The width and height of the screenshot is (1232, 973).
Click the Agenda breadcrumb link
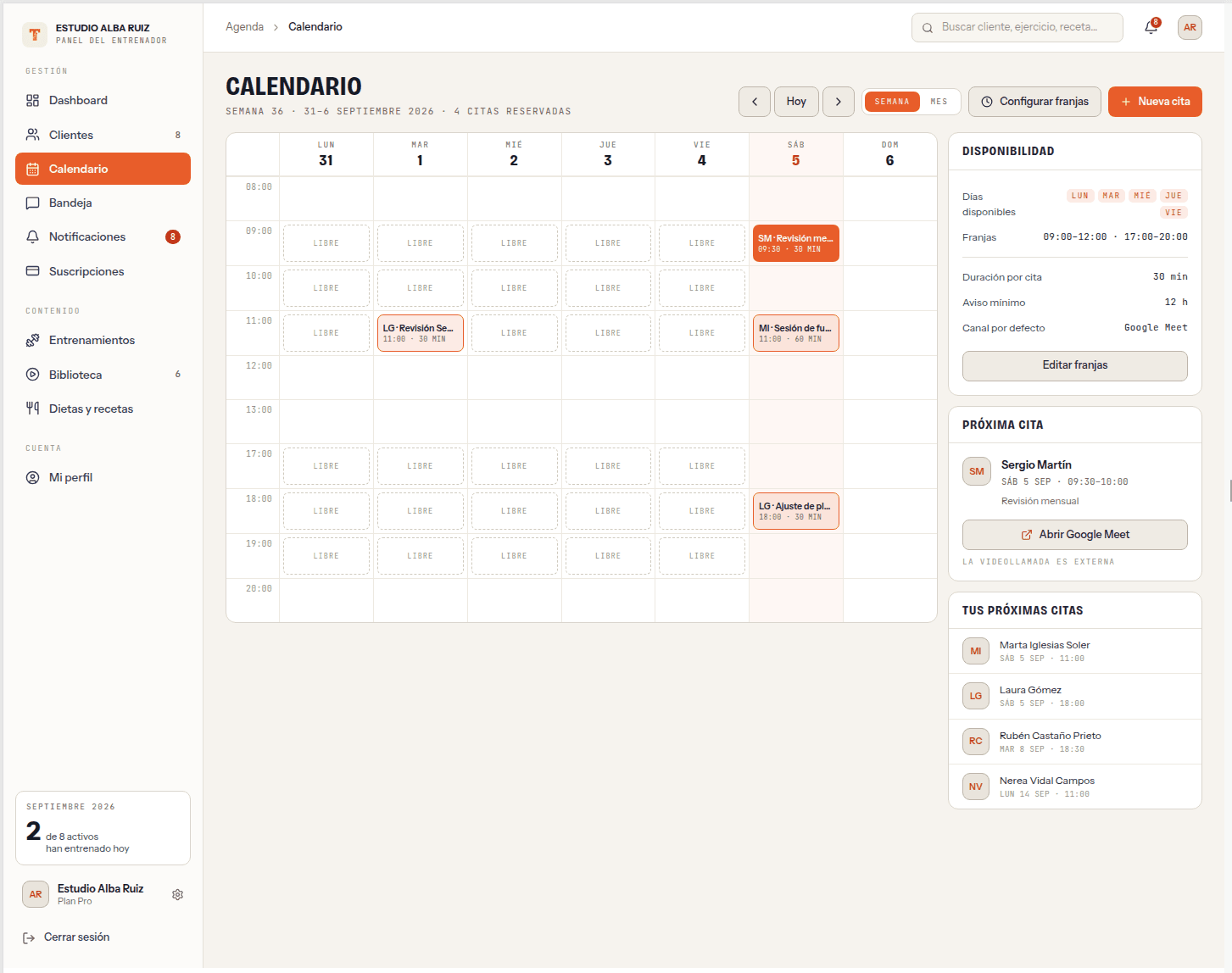(x=244, y=27)
